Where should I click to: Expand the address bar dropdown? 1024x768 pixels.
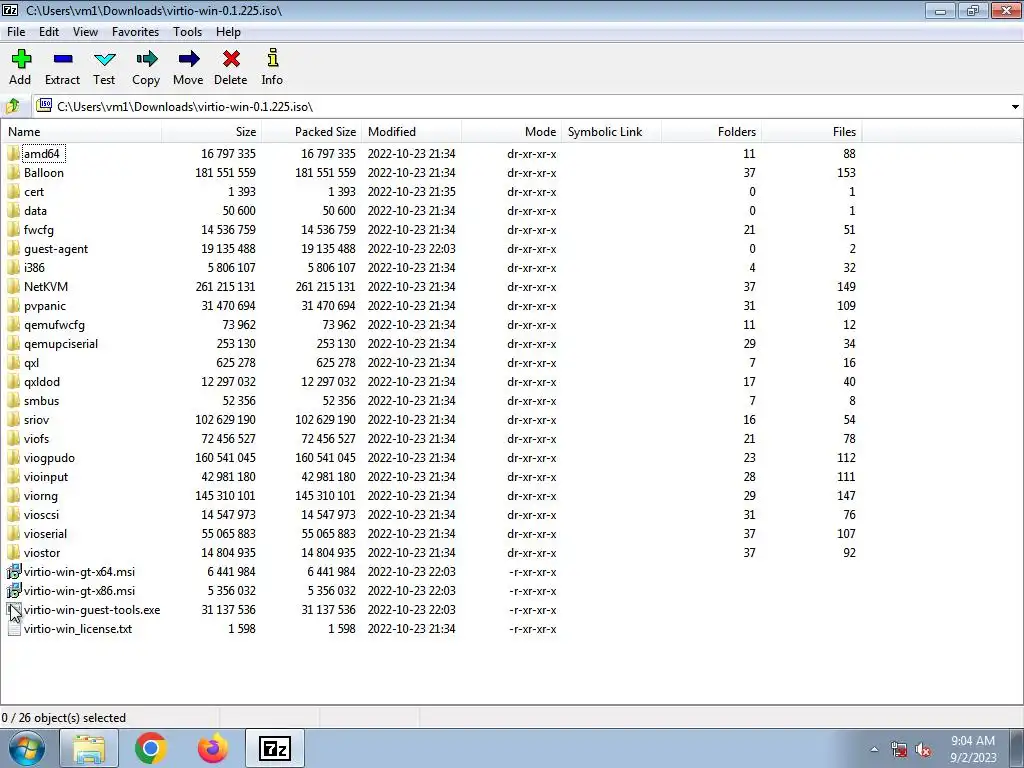pos(1015,106)
